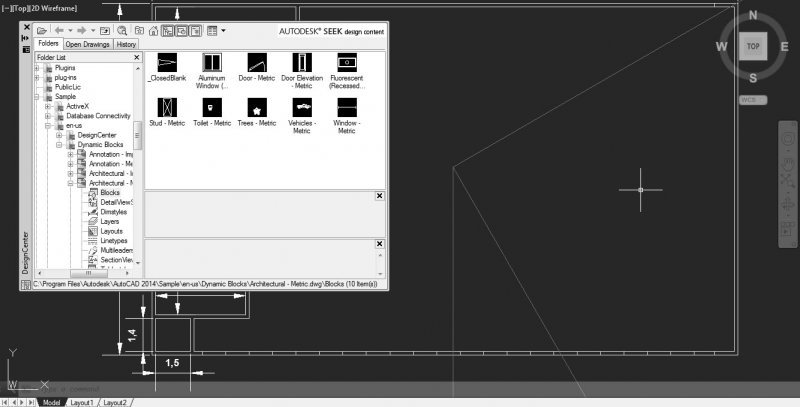Open the Search tool in DesignCenter
Image resolution: width=800 pixels, height=407 pixels.
122,31
